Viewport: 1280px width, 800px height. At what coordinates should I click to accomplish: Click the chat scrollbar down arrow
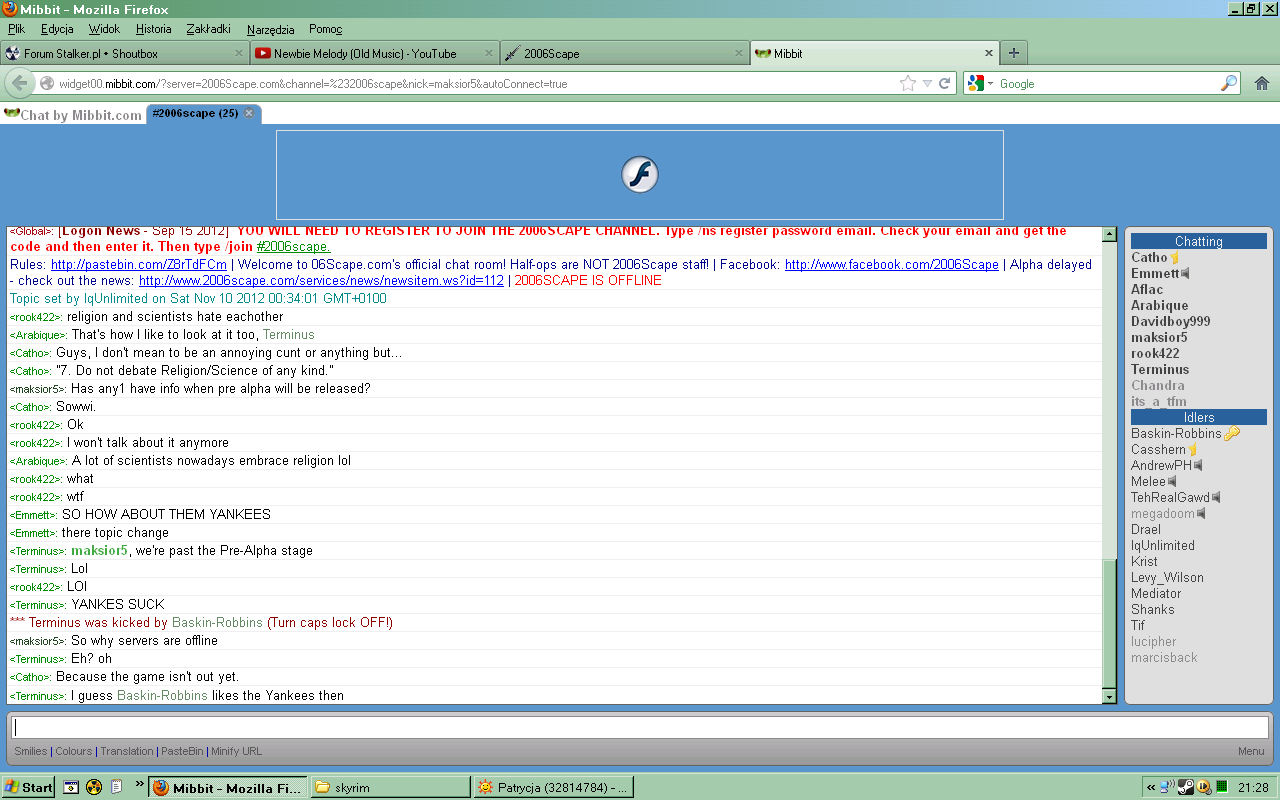[1109, 697]
